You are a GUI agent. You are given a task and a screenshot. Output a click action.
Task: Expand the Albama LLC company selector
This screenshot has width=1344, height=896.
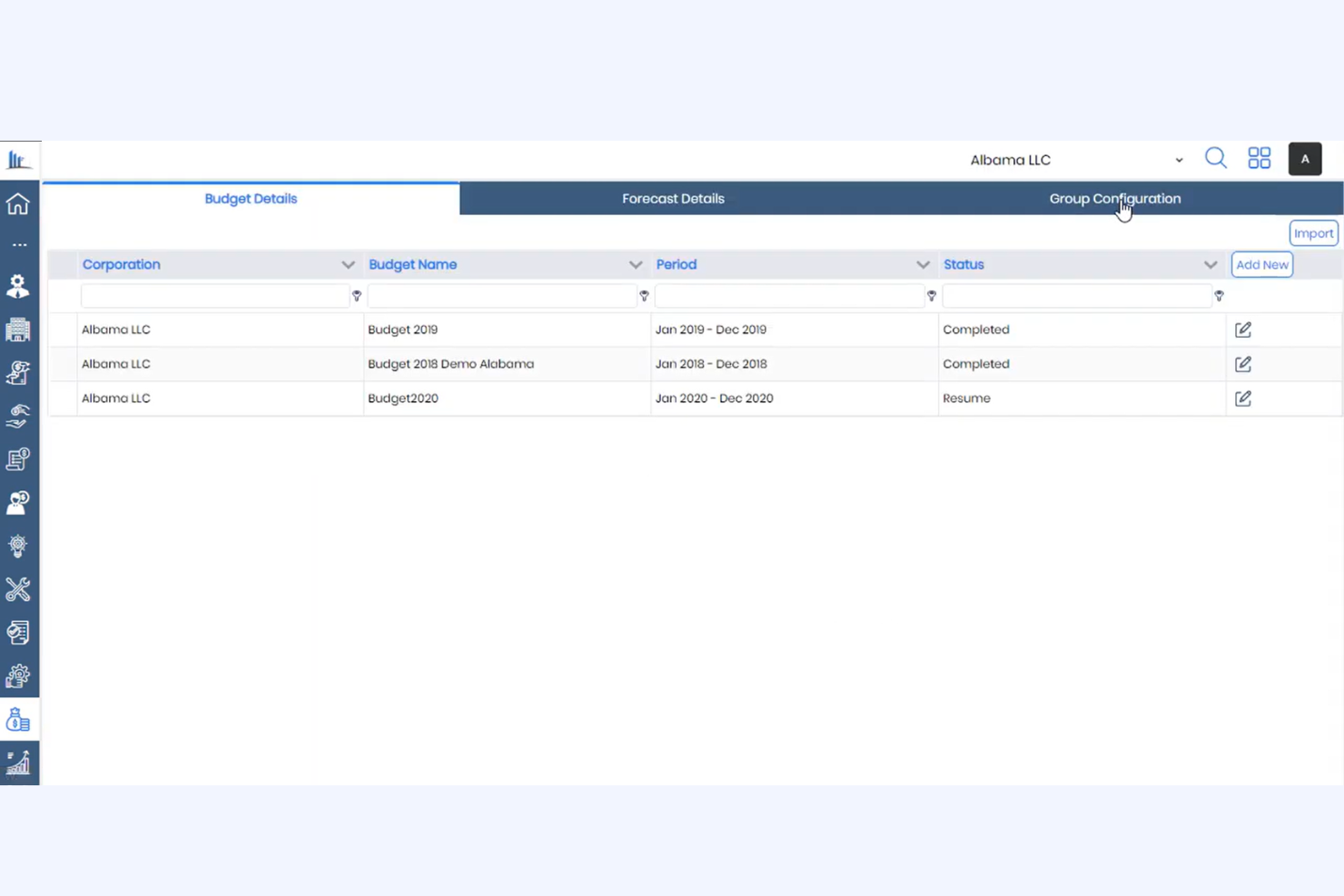[1179, 160]
